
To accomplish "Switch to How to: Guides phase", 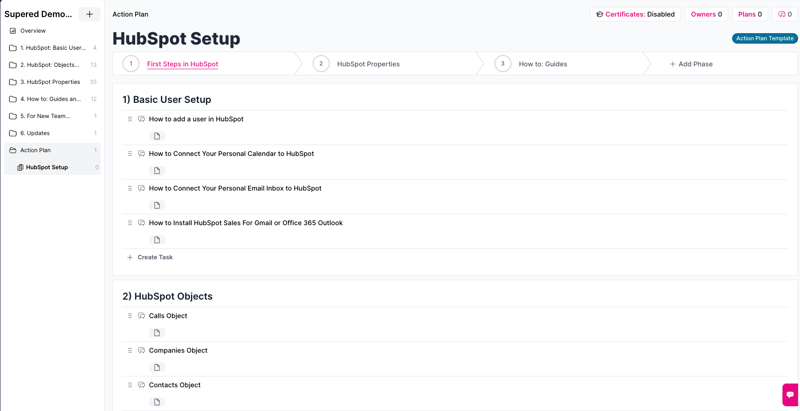I will (x=542, y=64).
